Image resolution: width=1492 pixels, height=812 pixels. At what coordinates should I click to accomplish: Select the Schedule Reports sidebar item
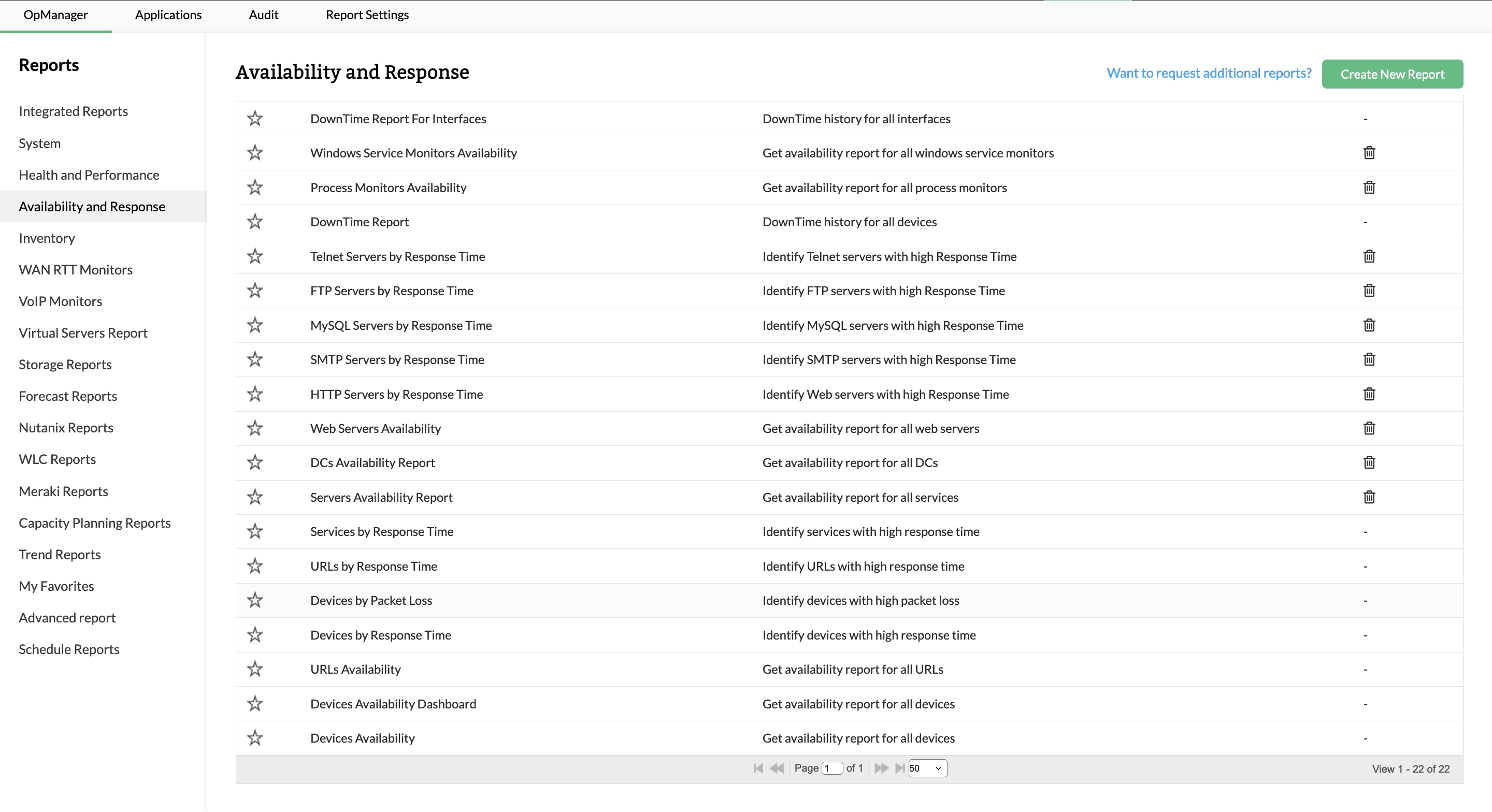coord(69,649)
